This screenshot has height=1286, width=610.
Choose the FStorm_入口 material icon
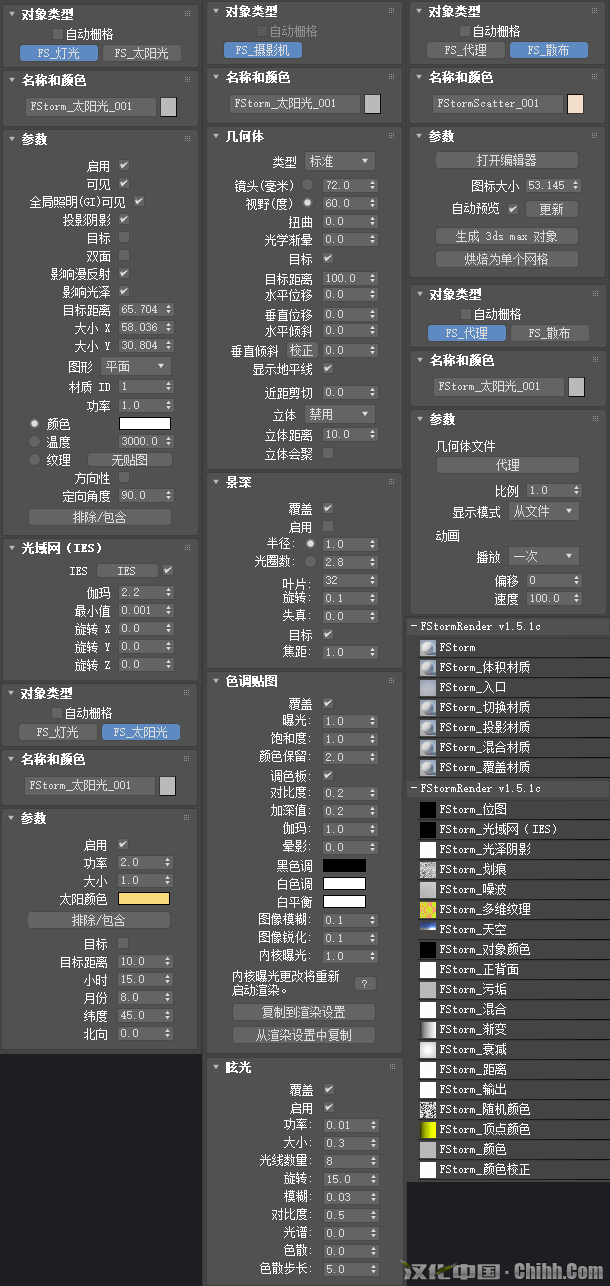427,688
